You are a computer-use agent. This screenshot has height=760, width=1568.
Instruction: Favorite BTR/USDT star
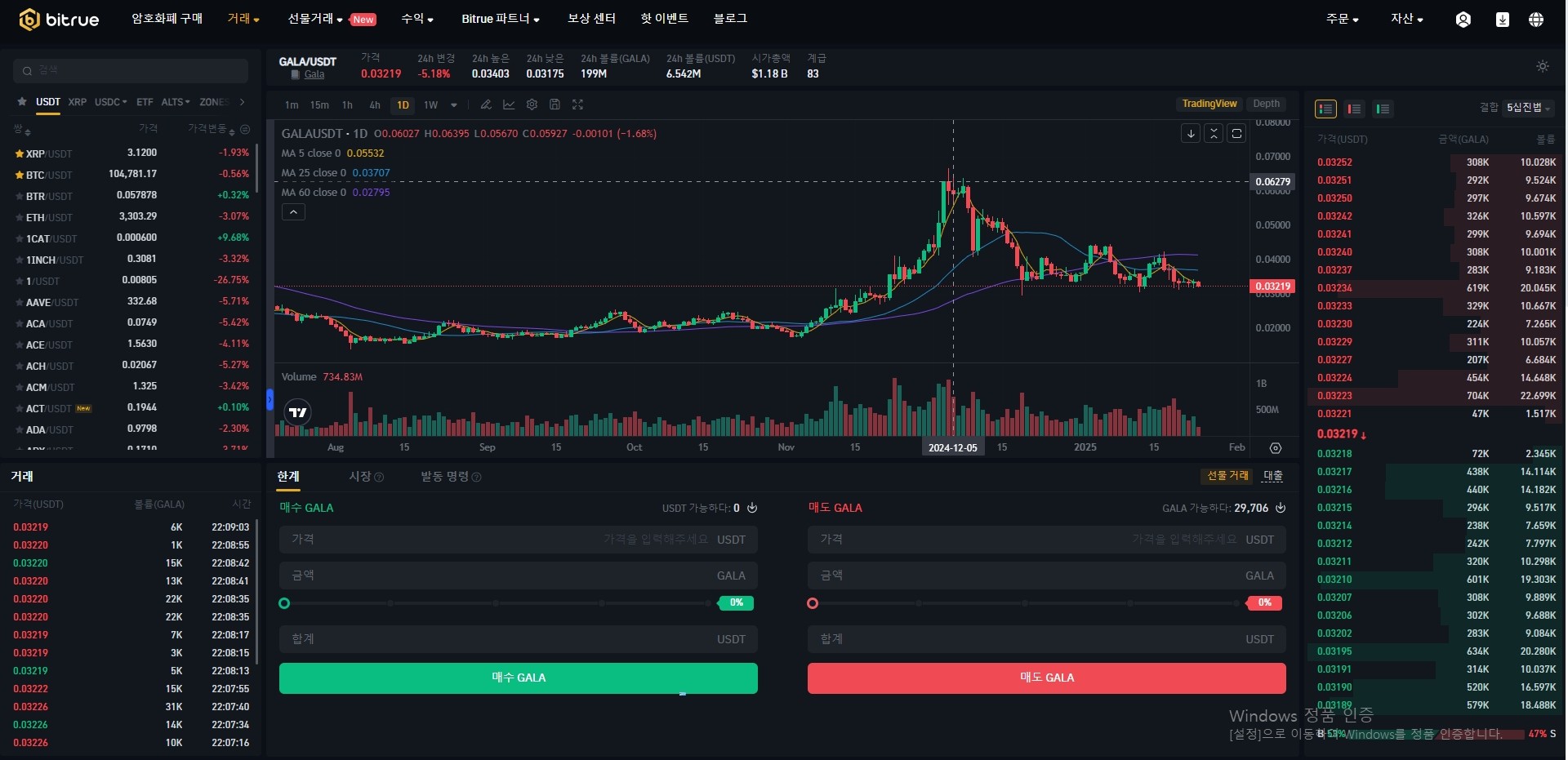click(20, 196)
